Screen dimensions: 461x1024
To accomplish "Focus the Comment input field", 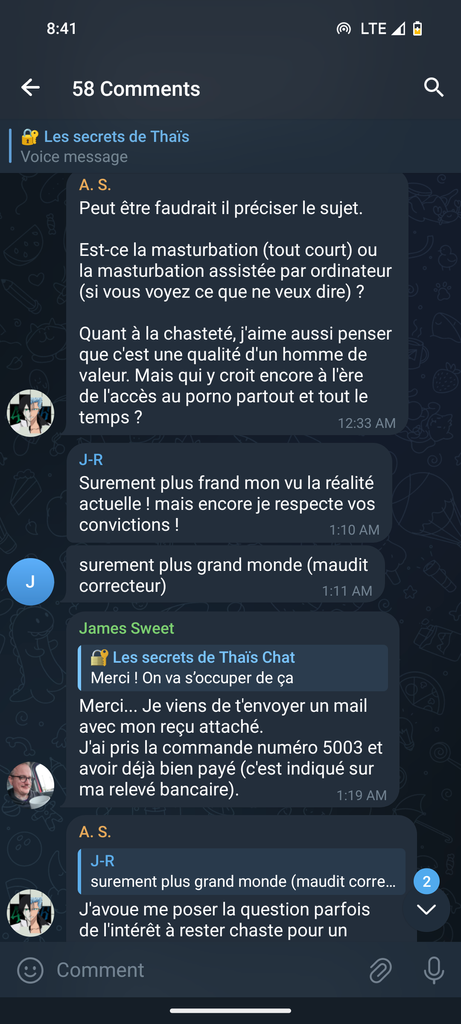I will [208, 970].
